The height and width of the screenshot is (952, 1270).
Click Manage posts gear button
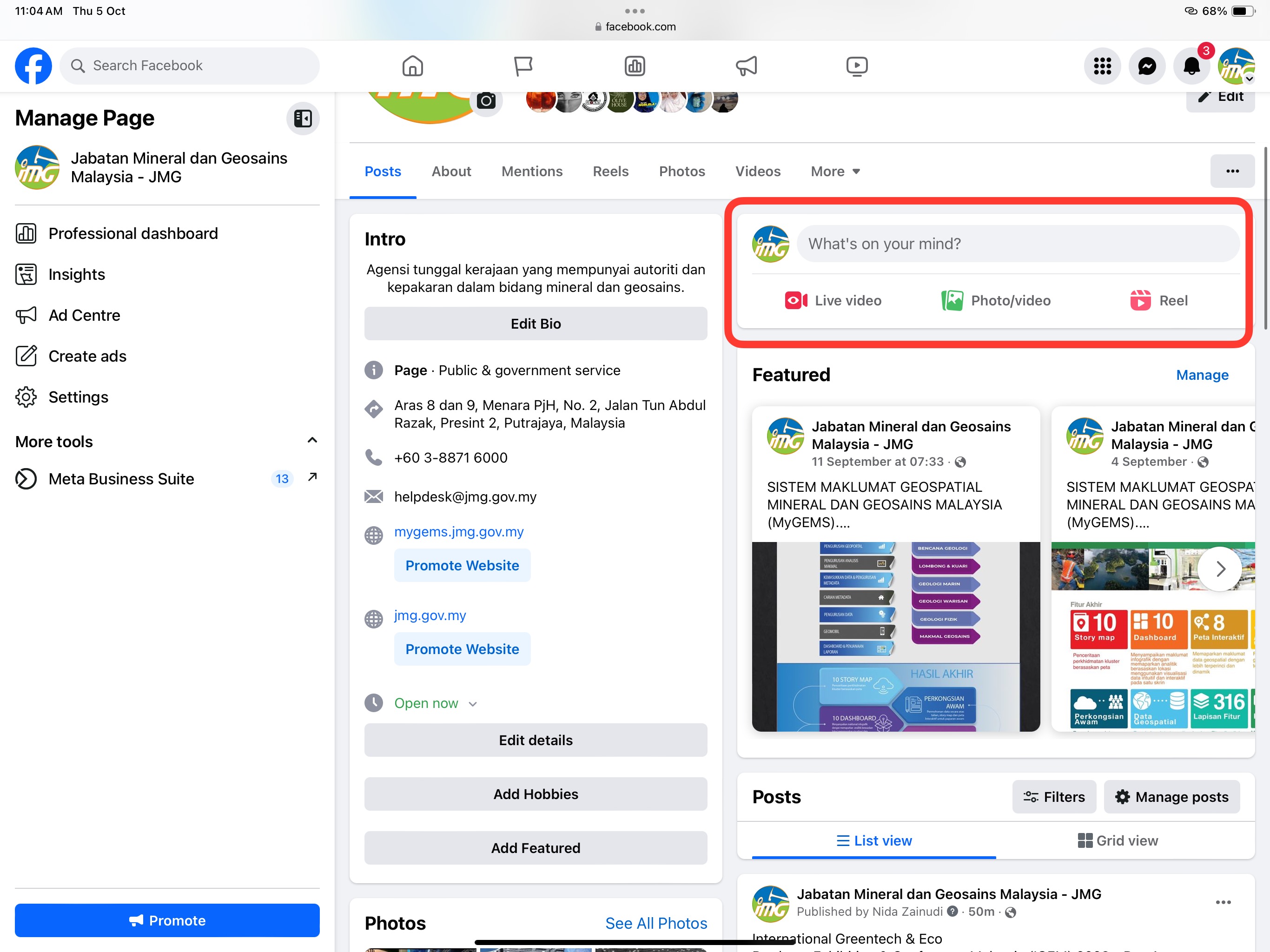pos(1171,796)
